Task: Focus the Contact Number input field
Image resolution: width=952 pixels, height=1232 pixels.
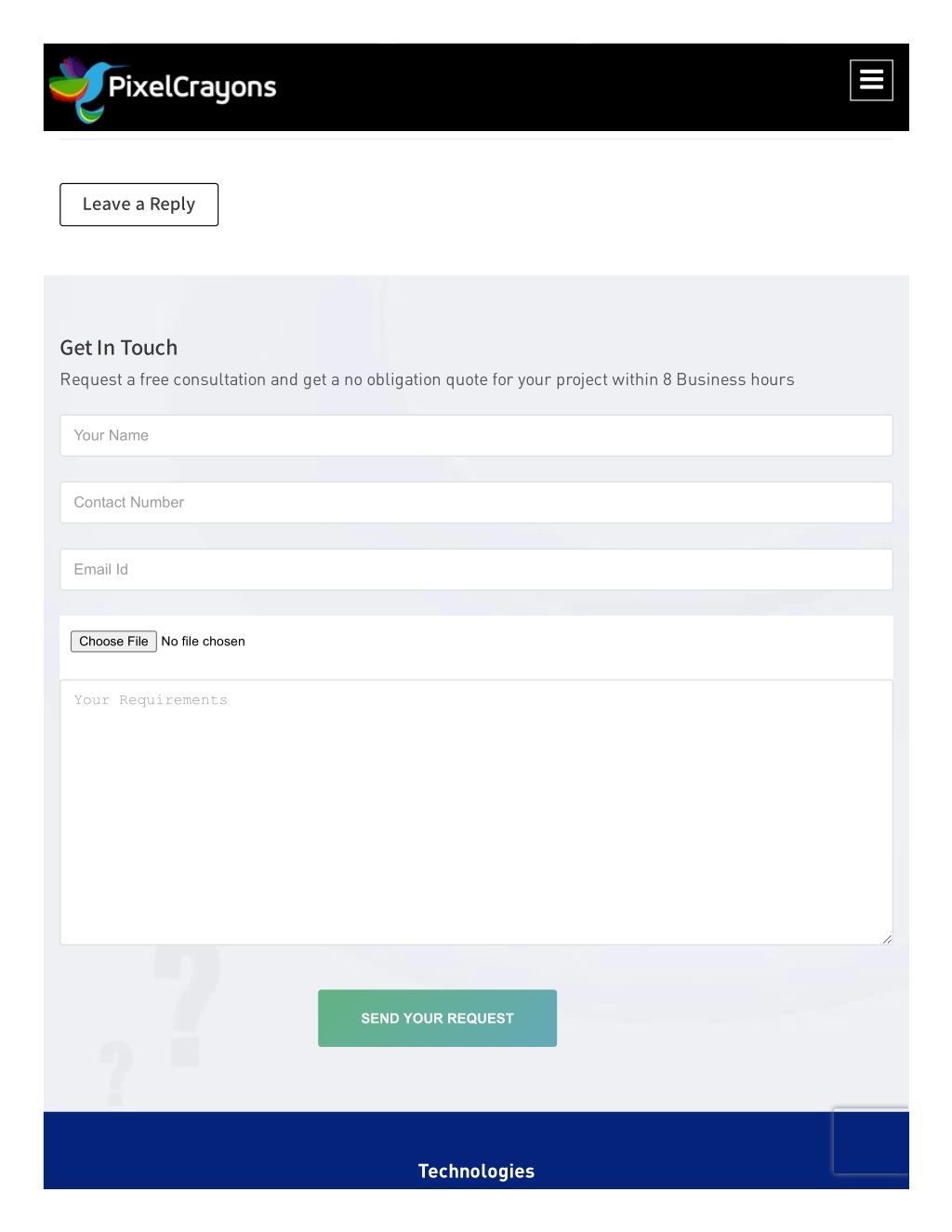Action: point(476,502)
